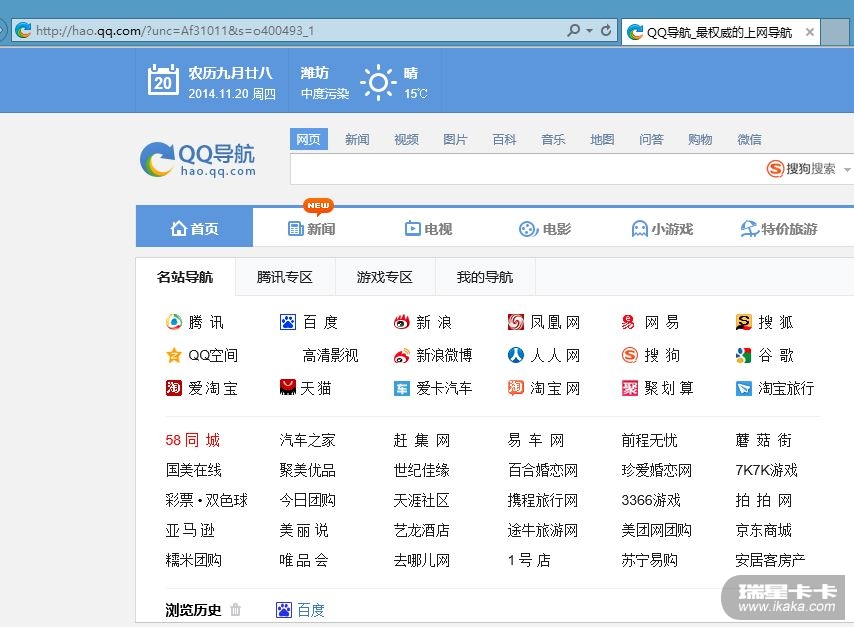Image resolution: width=854 pixels, height=627 pixels.
Task: Select the 图片 search tab
Action: pos(455,139)
